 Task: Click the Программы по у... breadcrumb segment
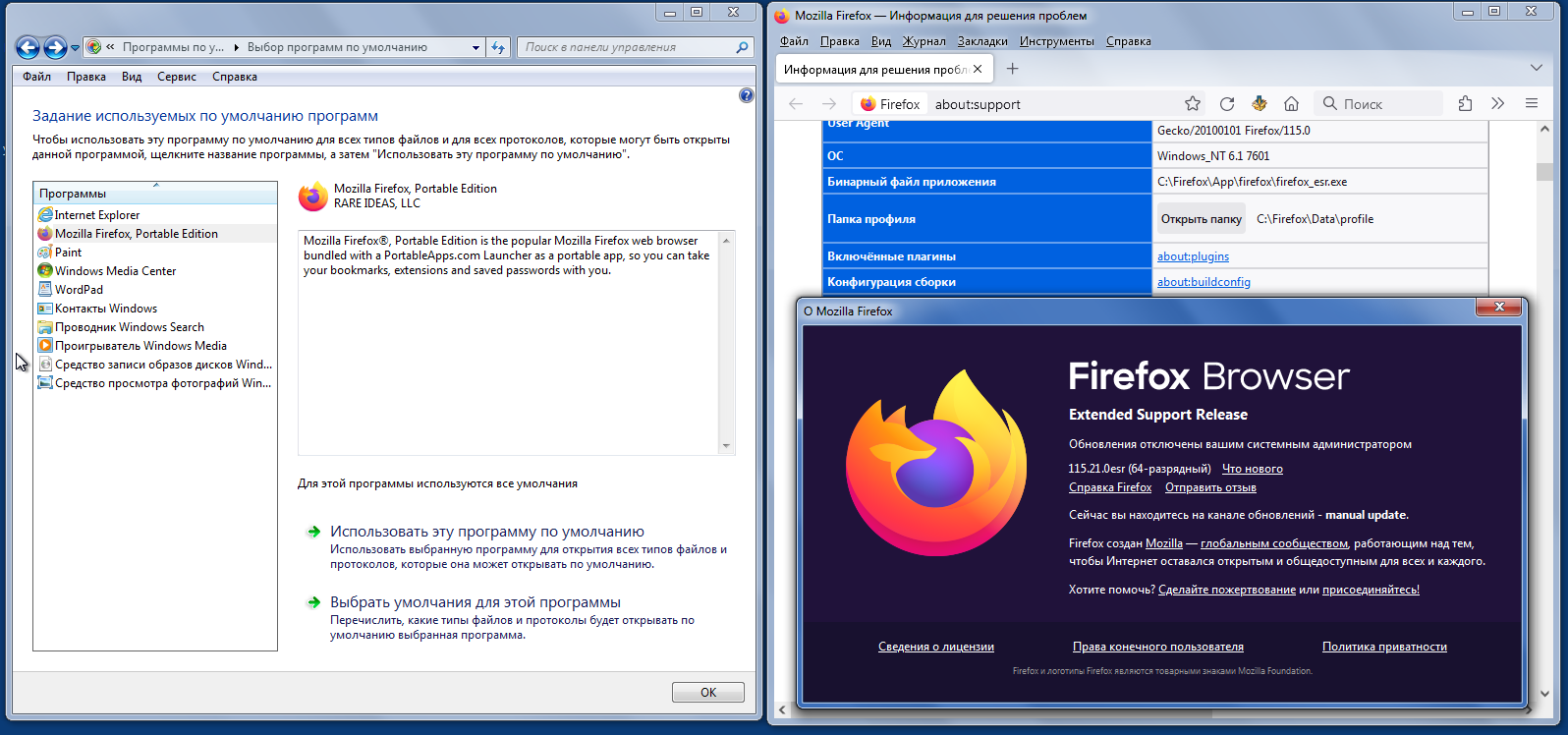(173, 47)
